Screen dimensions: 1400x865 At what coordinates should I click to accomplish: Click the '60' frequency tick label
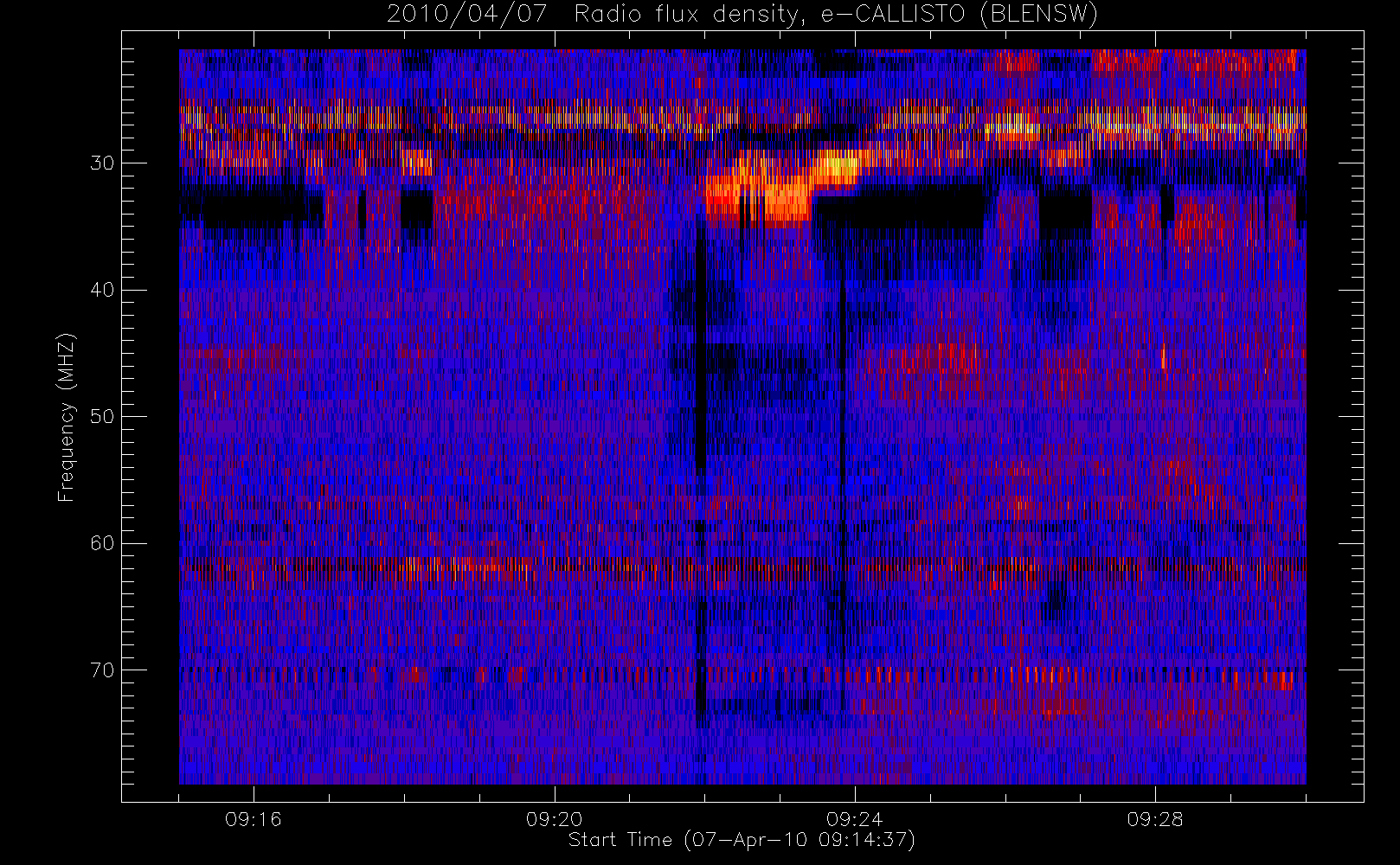(x=102, y=543)
